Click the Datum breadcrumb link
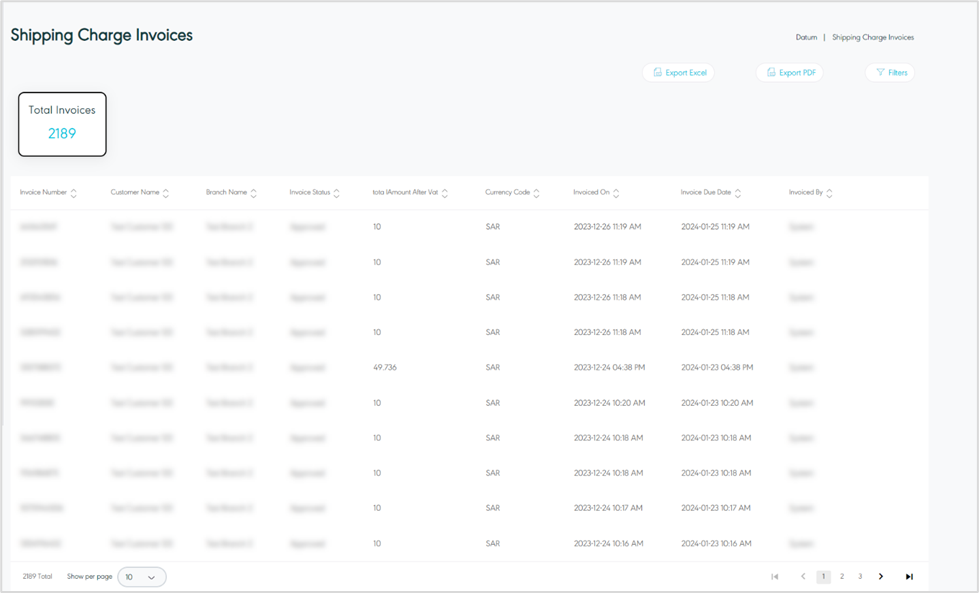The image size is (979, 593). click(x=806, y=38)
